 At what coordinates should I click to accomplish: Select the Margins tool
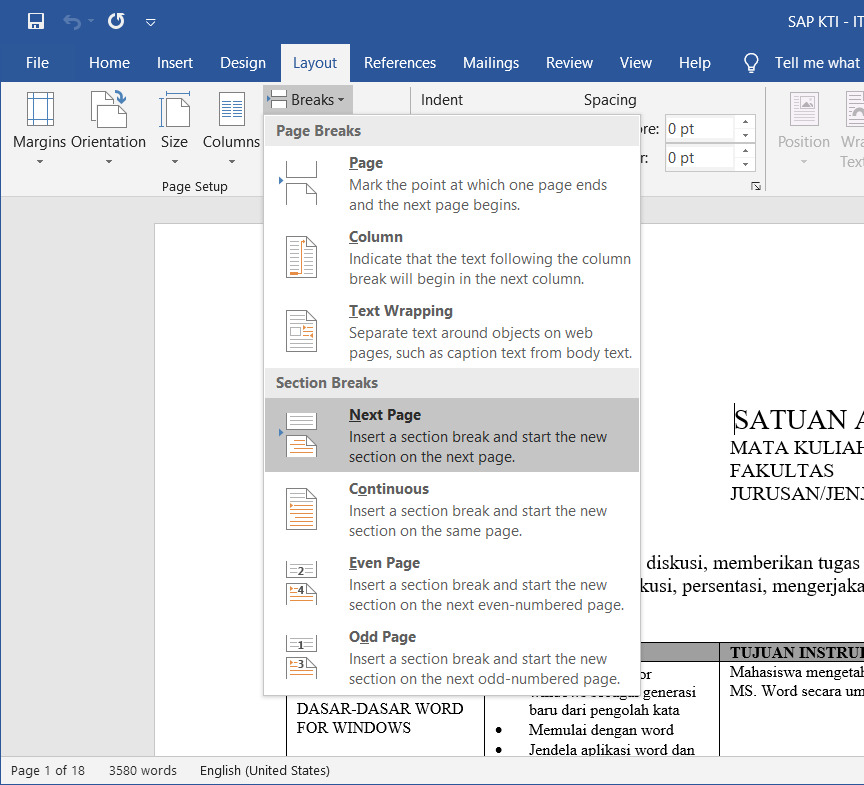coord(39,127)
